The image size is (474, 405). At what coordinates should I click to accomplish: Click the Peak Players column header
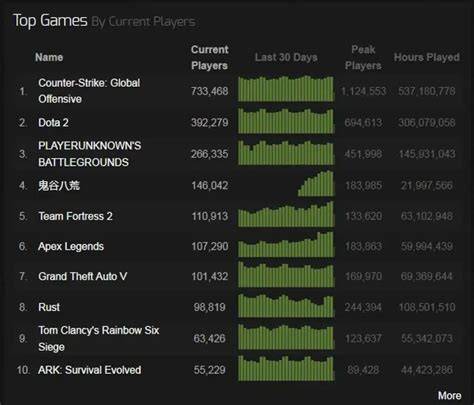click(363, 58)
